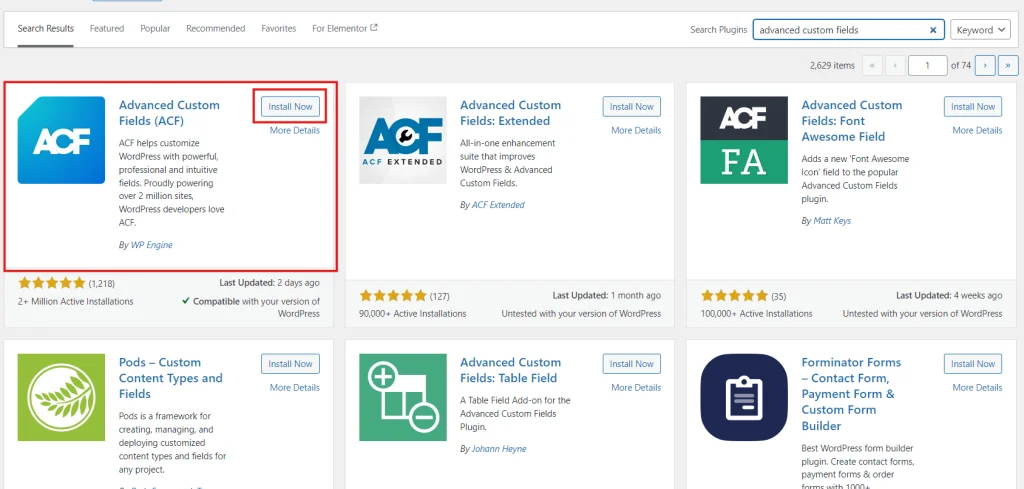Click the "2,629 items" count text
The width and height of the screenshot is (1024, 489).
click(x=832, y=65)
